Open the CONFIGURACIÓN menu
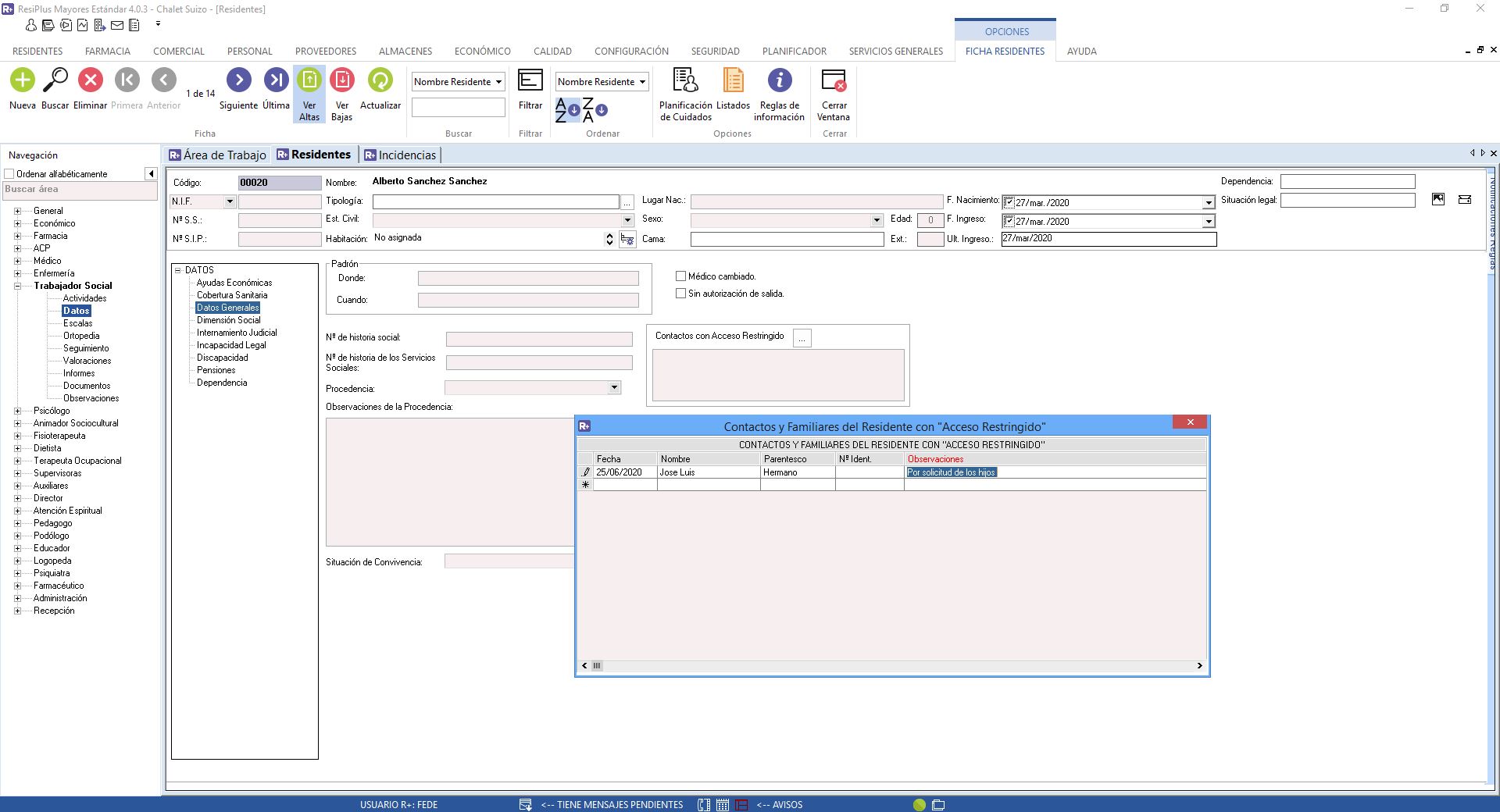This screenshot has height=812, width=1500. [x=631, y=51]
